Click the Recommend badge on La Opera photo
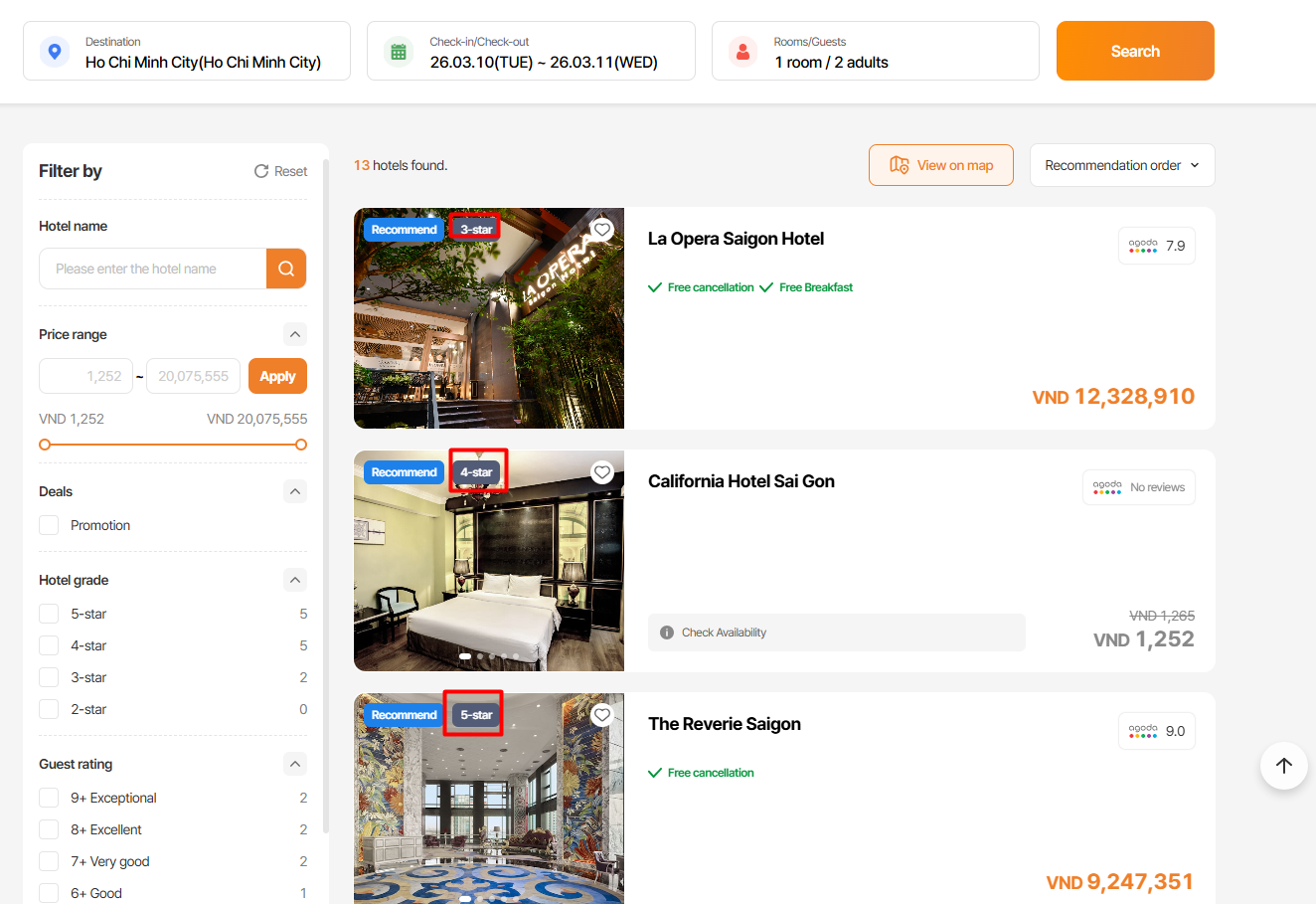This screenshot has width=1316, height=904. [x=404, y=230]
